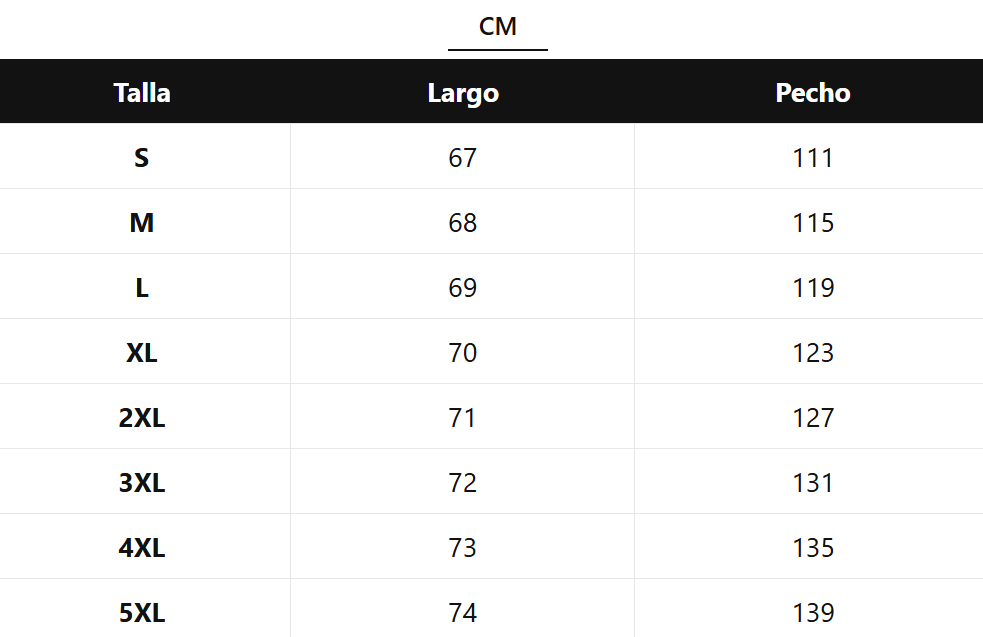Click the Pecho column header
The height and width of the screenshot is (637, 983).
tap(813, 93)
